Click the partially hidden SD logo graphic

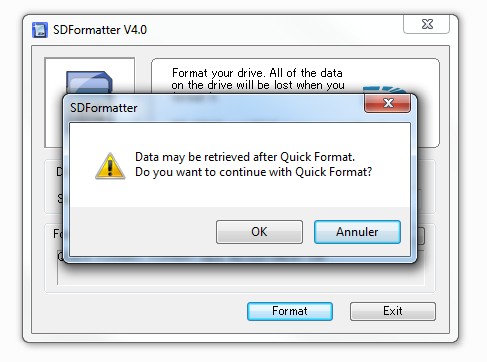coord(384,90)
